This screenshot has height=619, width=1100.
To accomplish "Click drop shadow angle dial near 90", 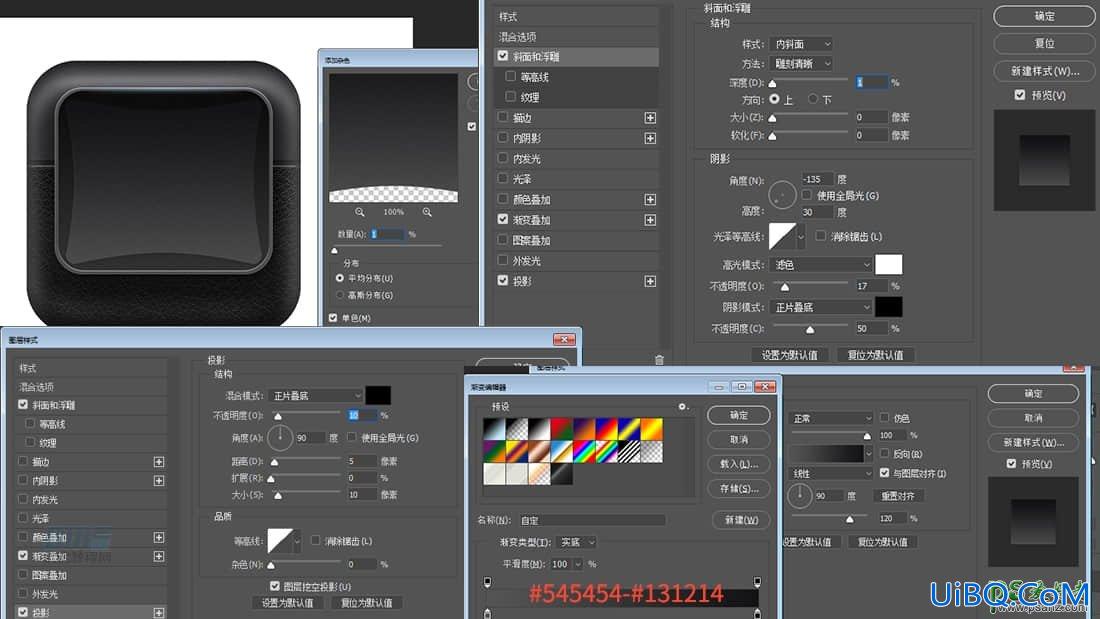I will 280,437.
